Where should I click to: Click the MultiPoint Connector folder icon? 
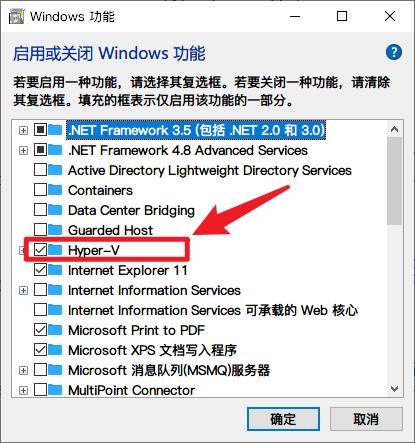point(55,390)
